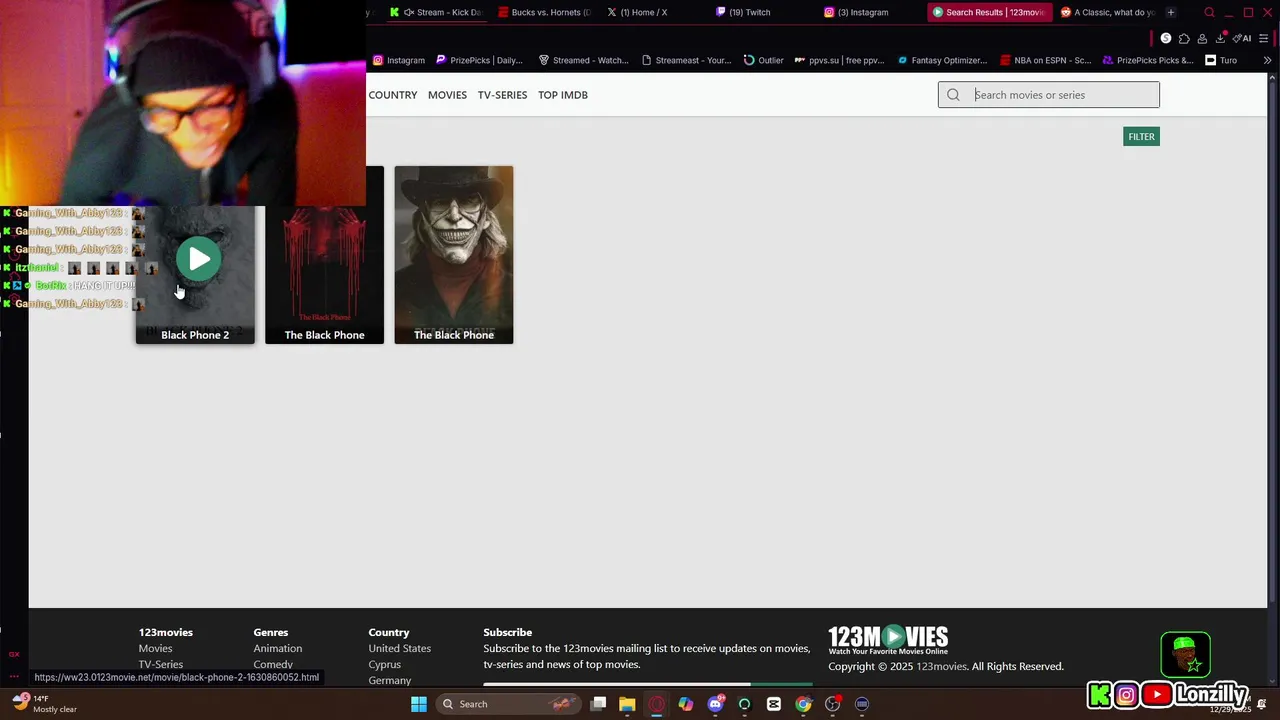Open the ppvs.su bookmark
The image size is (1280, 720).
[840, 60]
